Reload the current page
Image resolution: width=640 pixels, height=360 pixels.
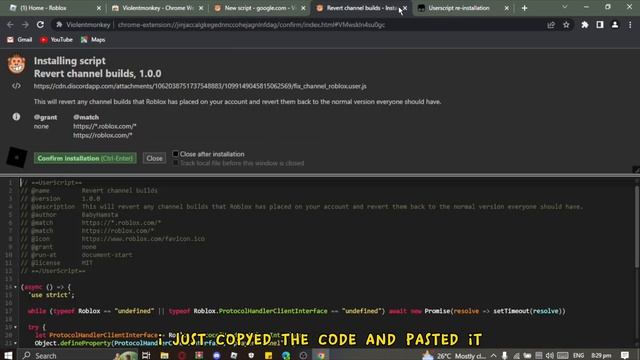(40, 25)
